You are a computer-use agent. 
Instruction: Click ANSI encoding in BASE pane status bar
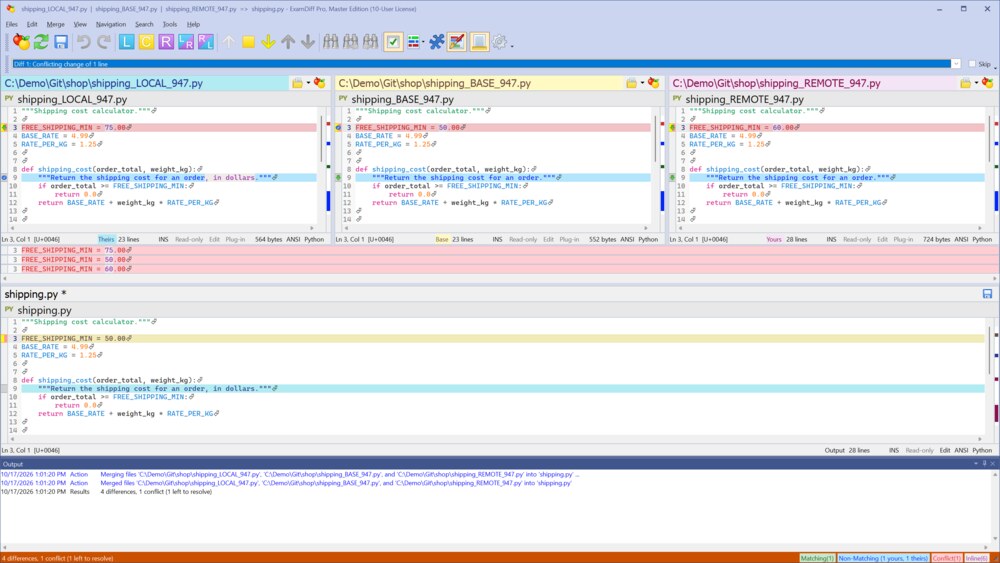tap(627, 239)
